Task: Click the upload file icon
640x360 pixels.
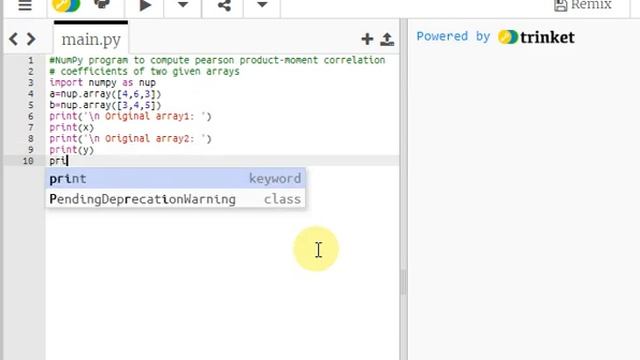Action: pos(387,39)
